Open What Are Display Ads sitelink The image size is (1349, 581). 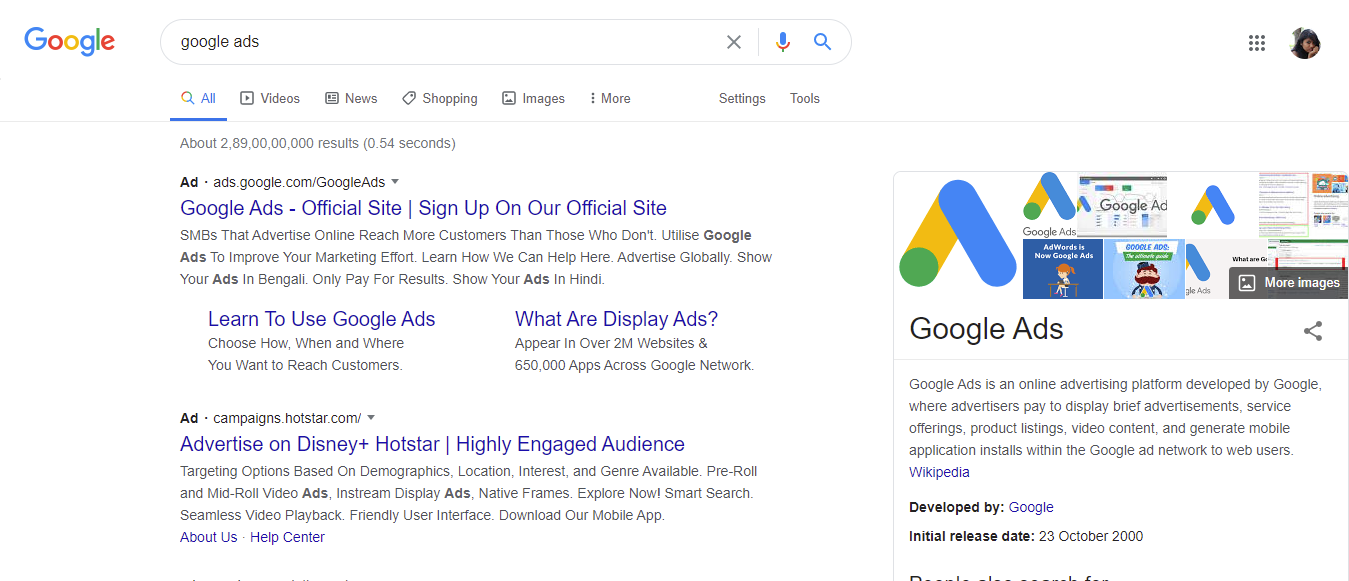(616, 319)
